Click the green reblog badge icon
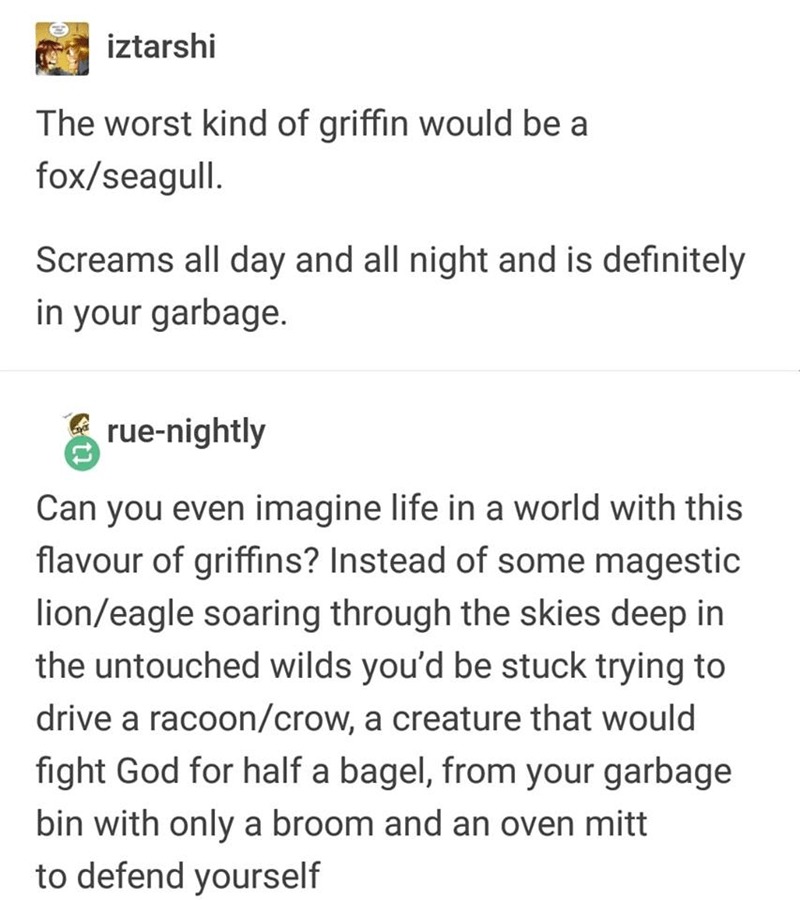 coord(82,454)
